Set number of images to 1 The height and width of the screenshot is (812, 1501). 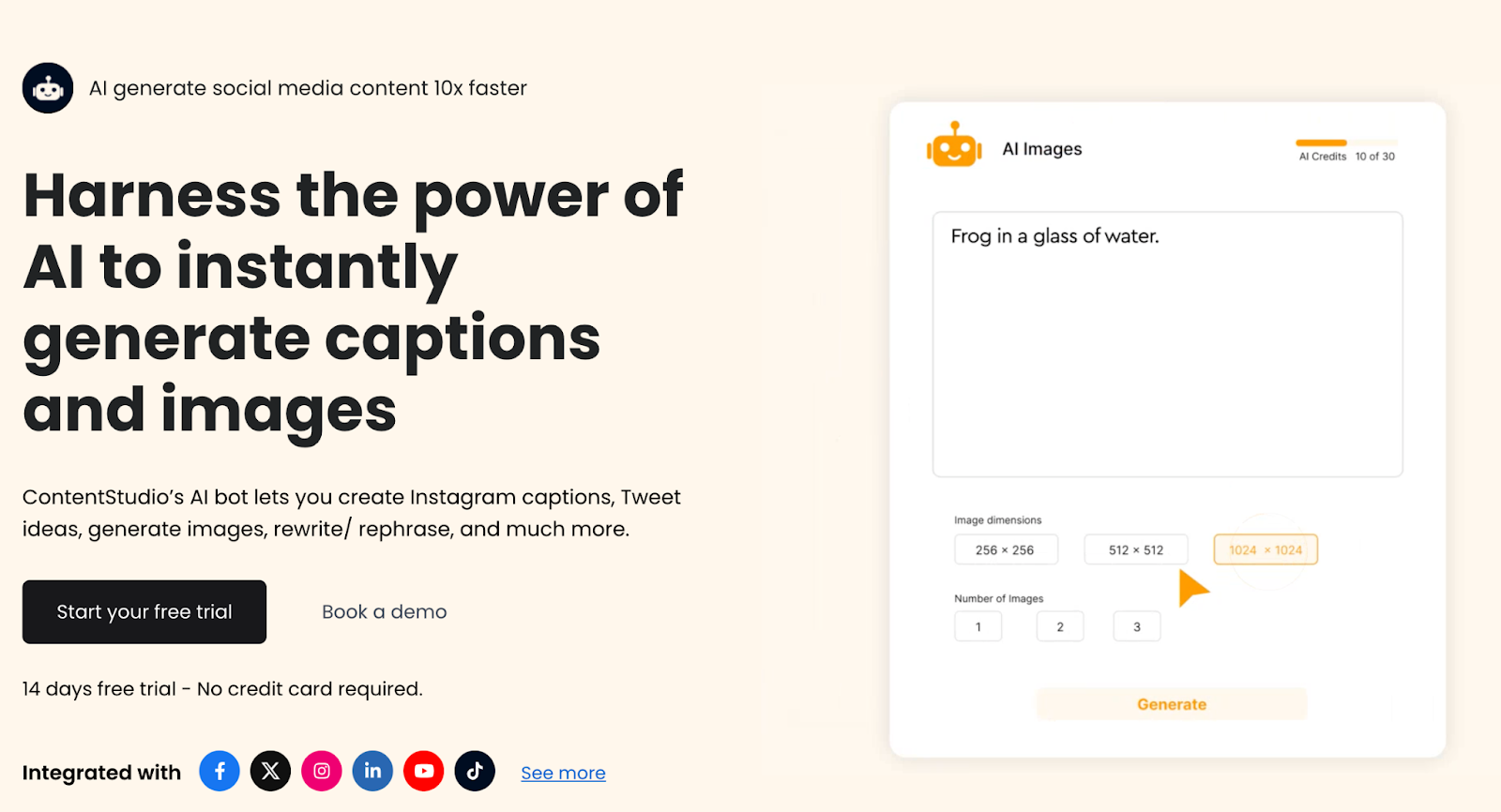(978, 626)
